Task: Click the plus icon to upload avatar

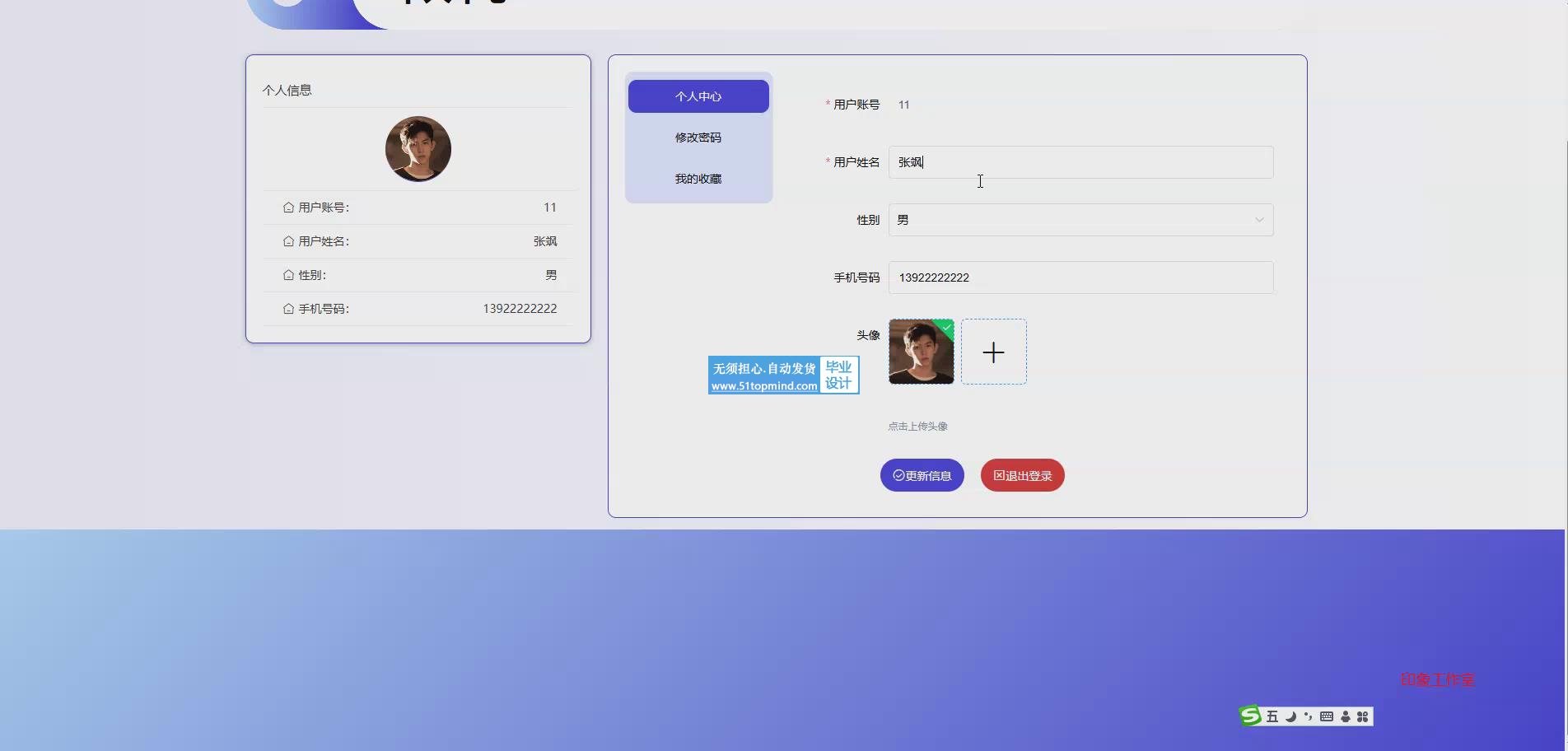Action: [993, 352]
